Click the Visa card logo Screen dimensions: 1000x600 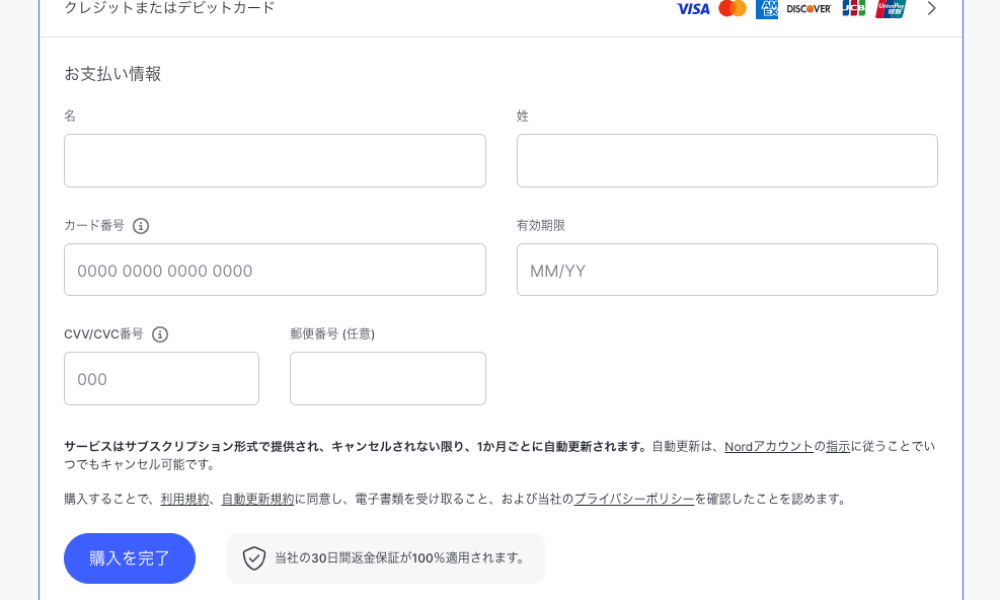[x=692, y=9]
